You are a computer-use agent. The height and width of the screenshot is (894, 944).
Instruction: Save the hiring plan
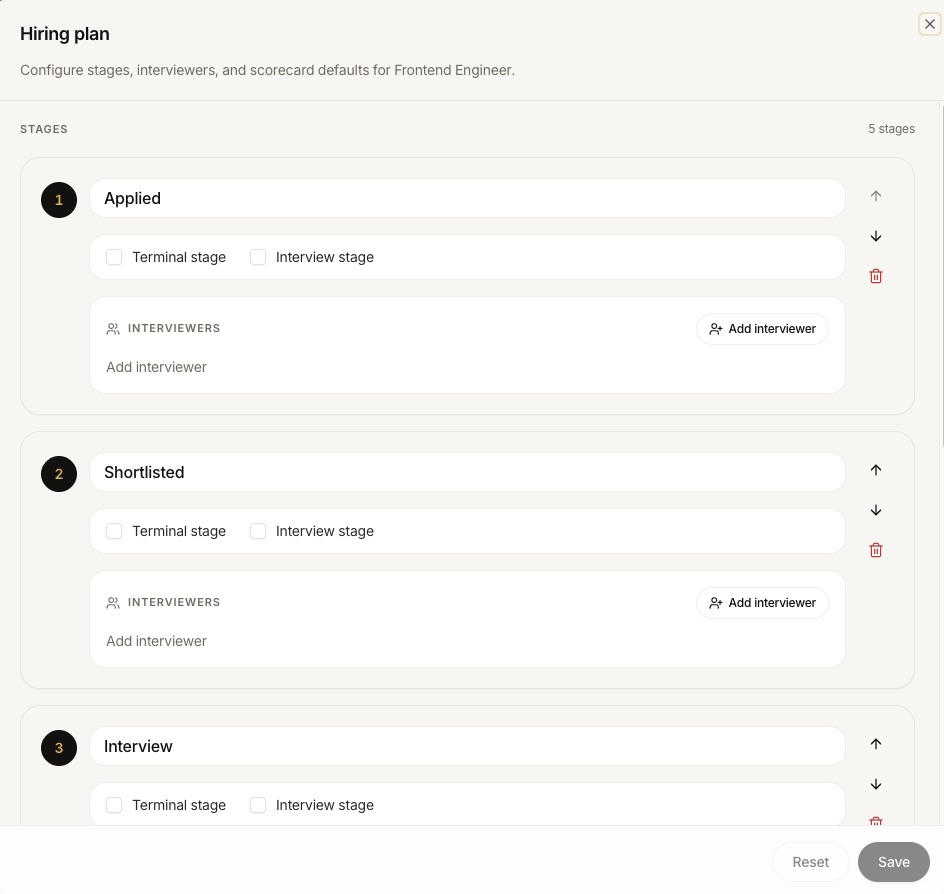(893, 862)
